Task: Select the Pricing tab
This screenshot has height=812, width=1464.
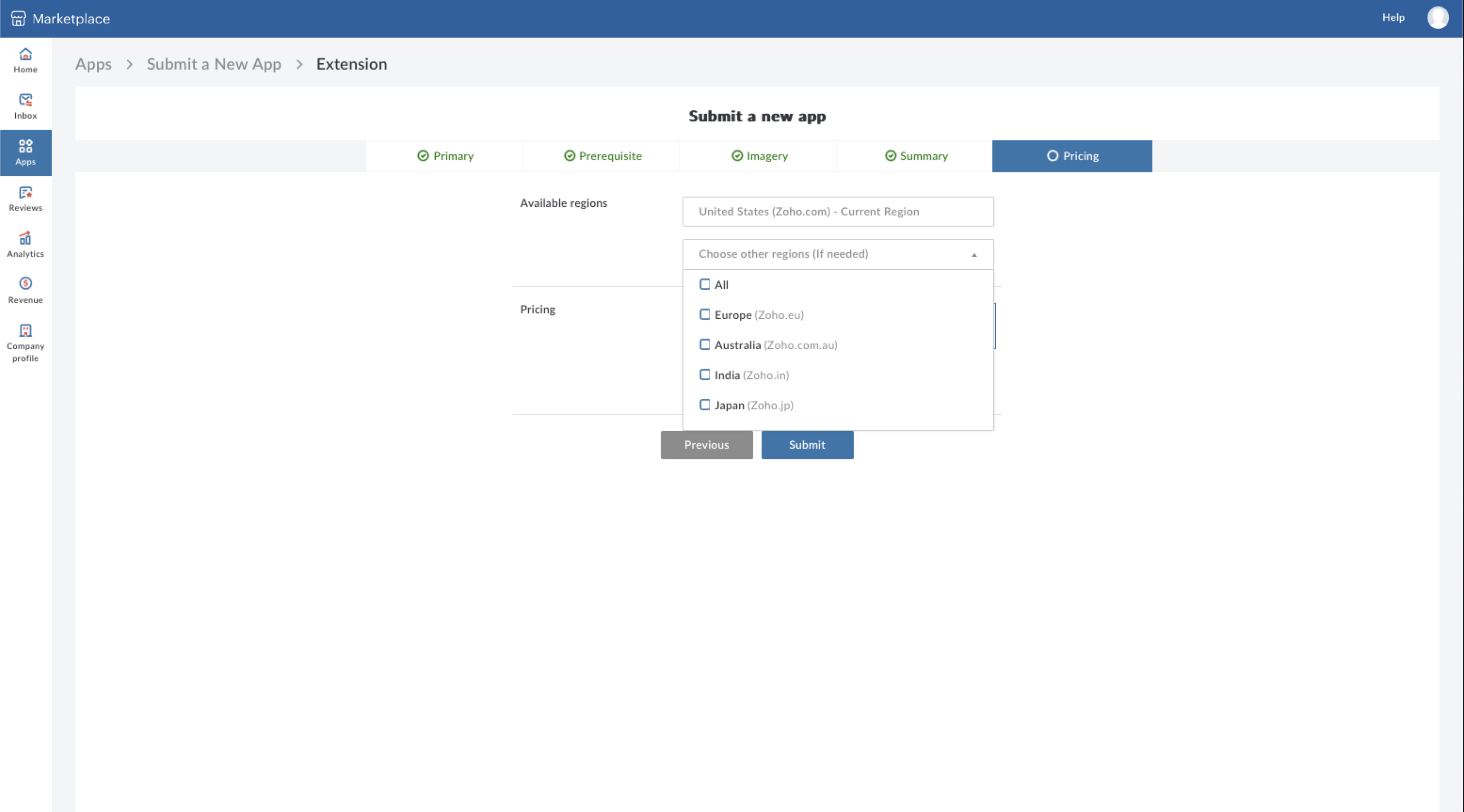Action: pyautogui.click(x=1072, y=156)
